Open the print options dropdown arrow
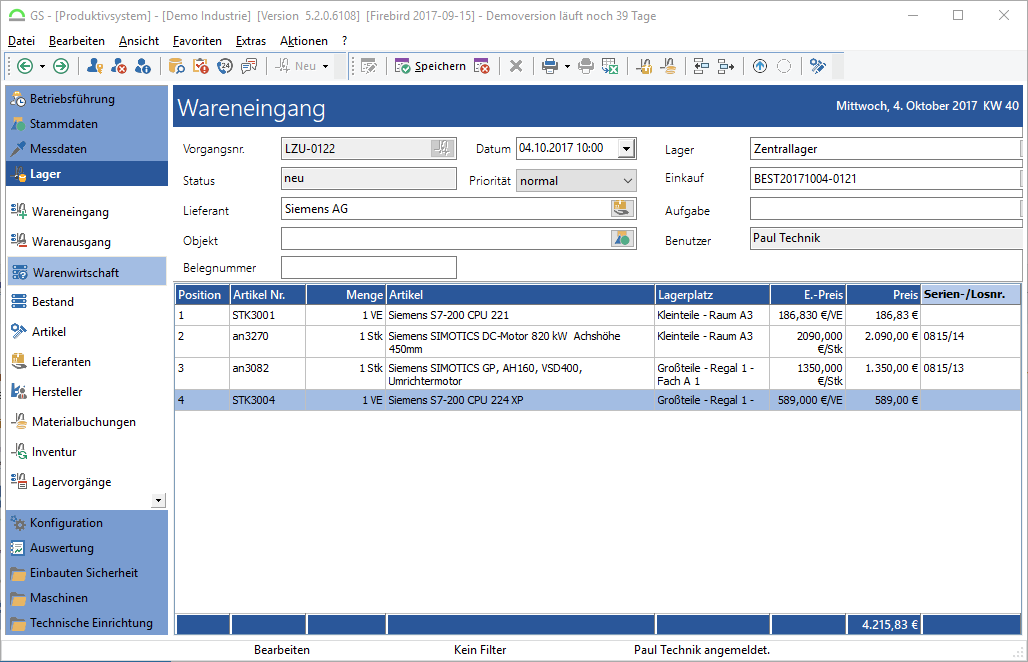 click(567, 66)
